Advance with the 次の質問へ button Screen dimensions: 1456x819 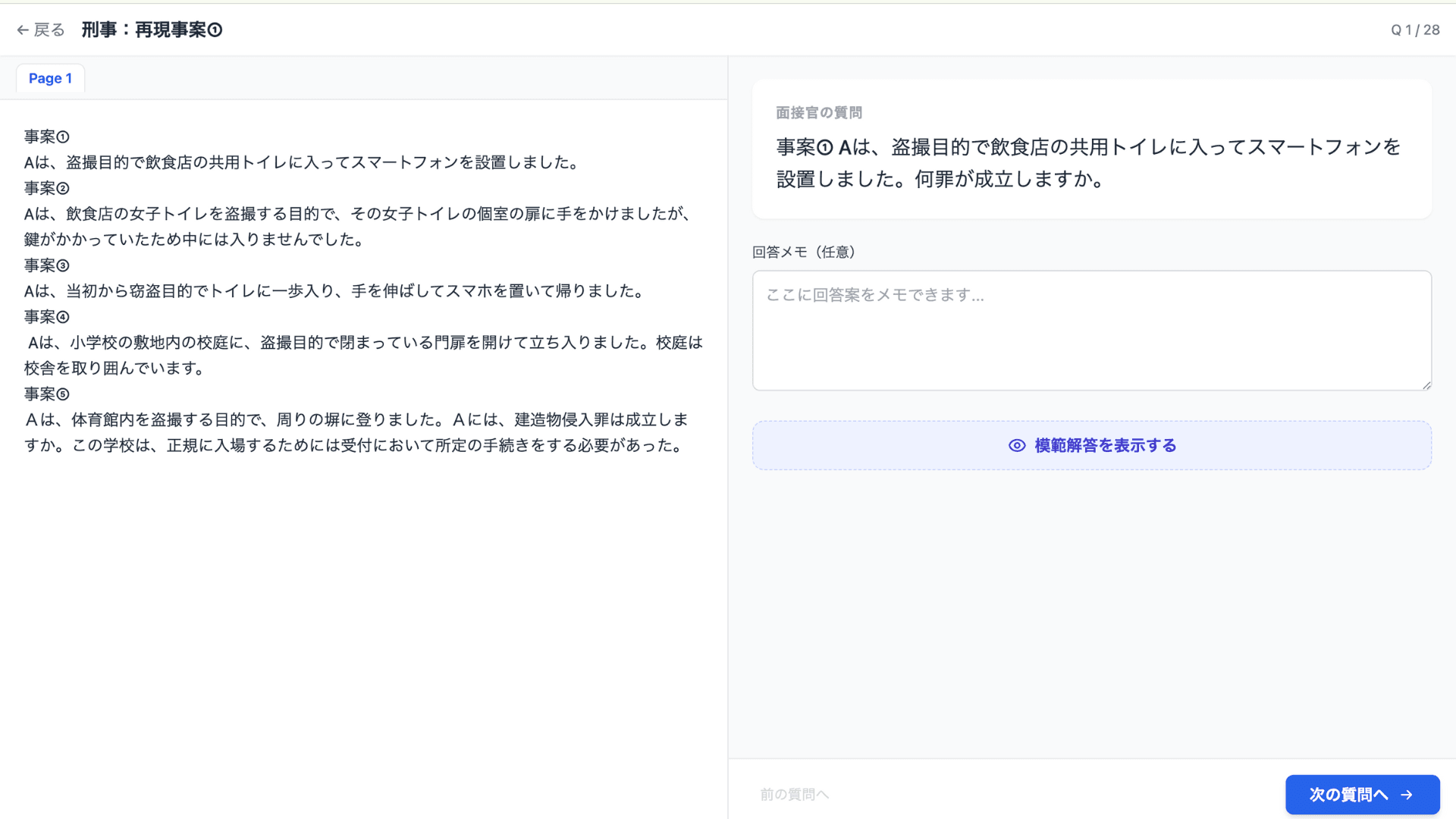point(1361,794)
